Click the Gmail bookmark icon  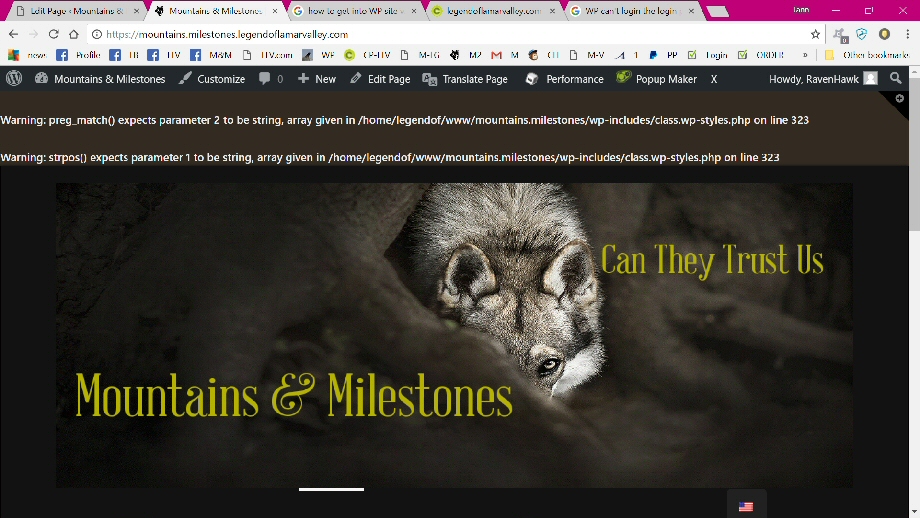pos(496,55)
